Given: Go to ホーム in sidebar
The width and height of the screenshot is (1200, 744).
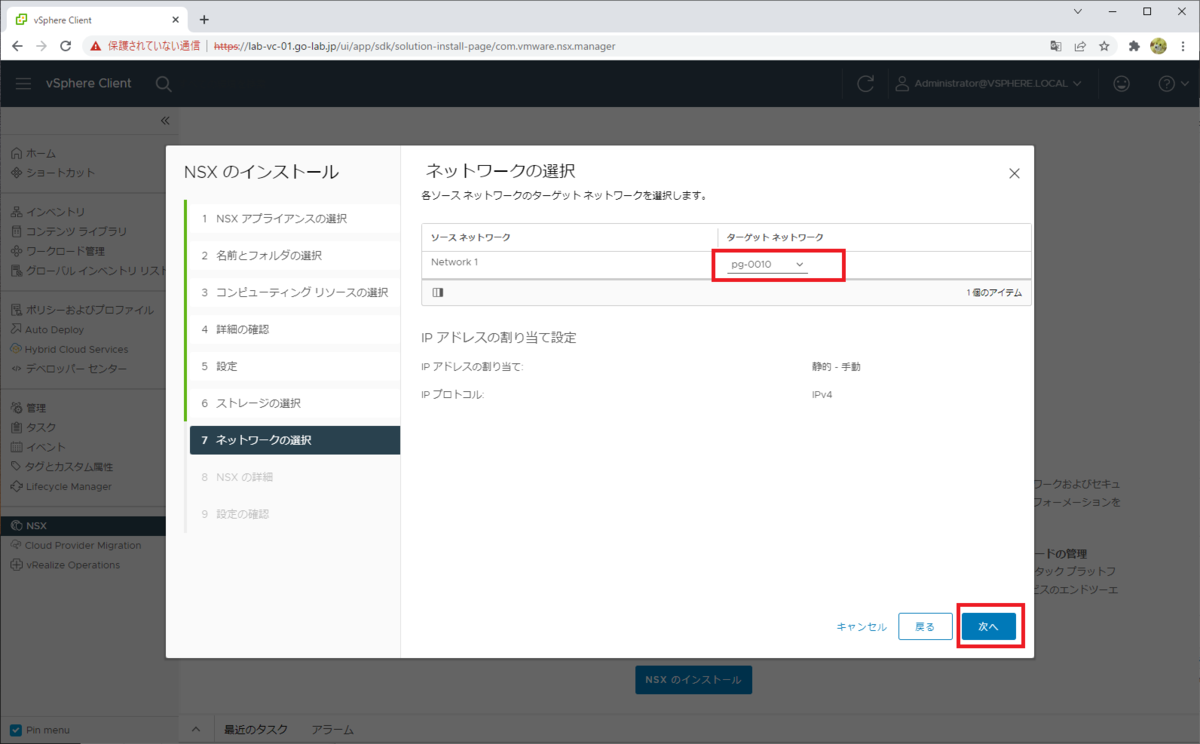Looking at the screenshot, I should 33,153.
